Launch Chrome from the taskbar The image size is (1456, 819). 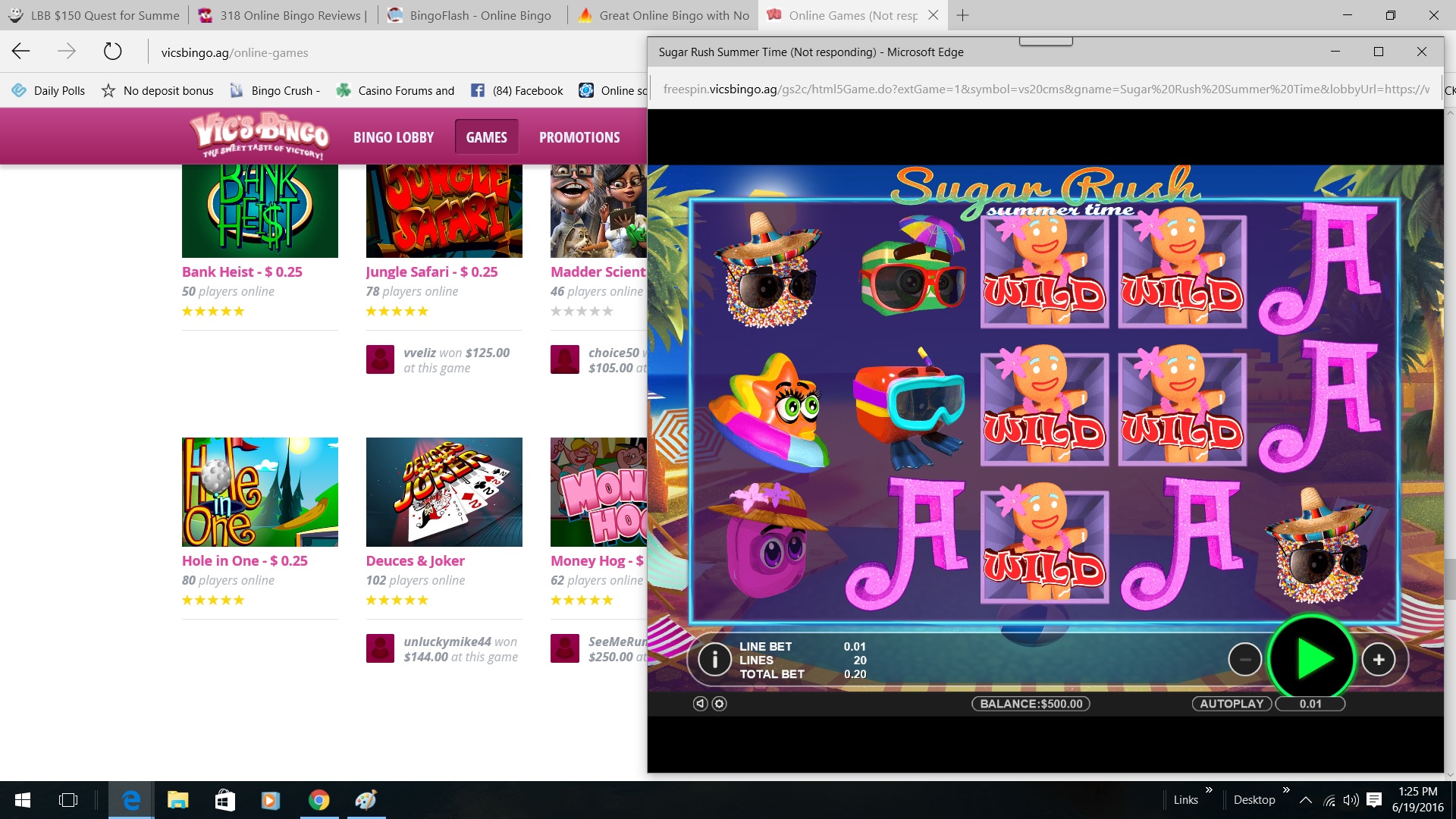pyautogui.click(x=318, y=800)
